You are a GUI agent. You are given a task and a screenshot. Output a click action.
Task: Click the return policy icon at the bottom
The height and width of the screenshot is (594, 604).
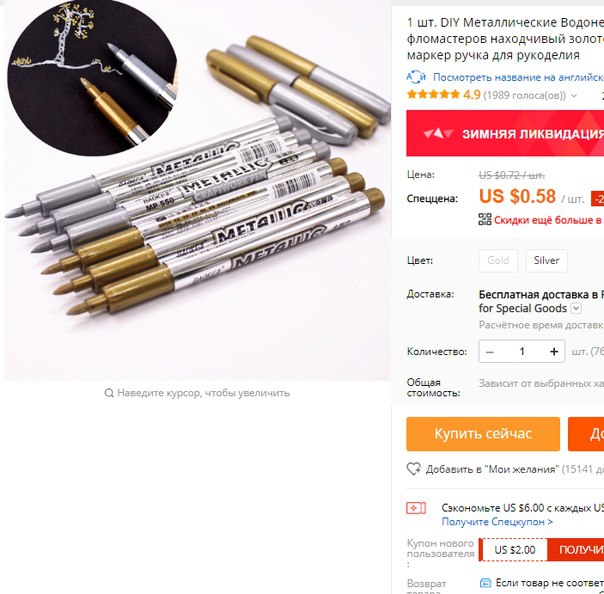(x=485, y=583)
